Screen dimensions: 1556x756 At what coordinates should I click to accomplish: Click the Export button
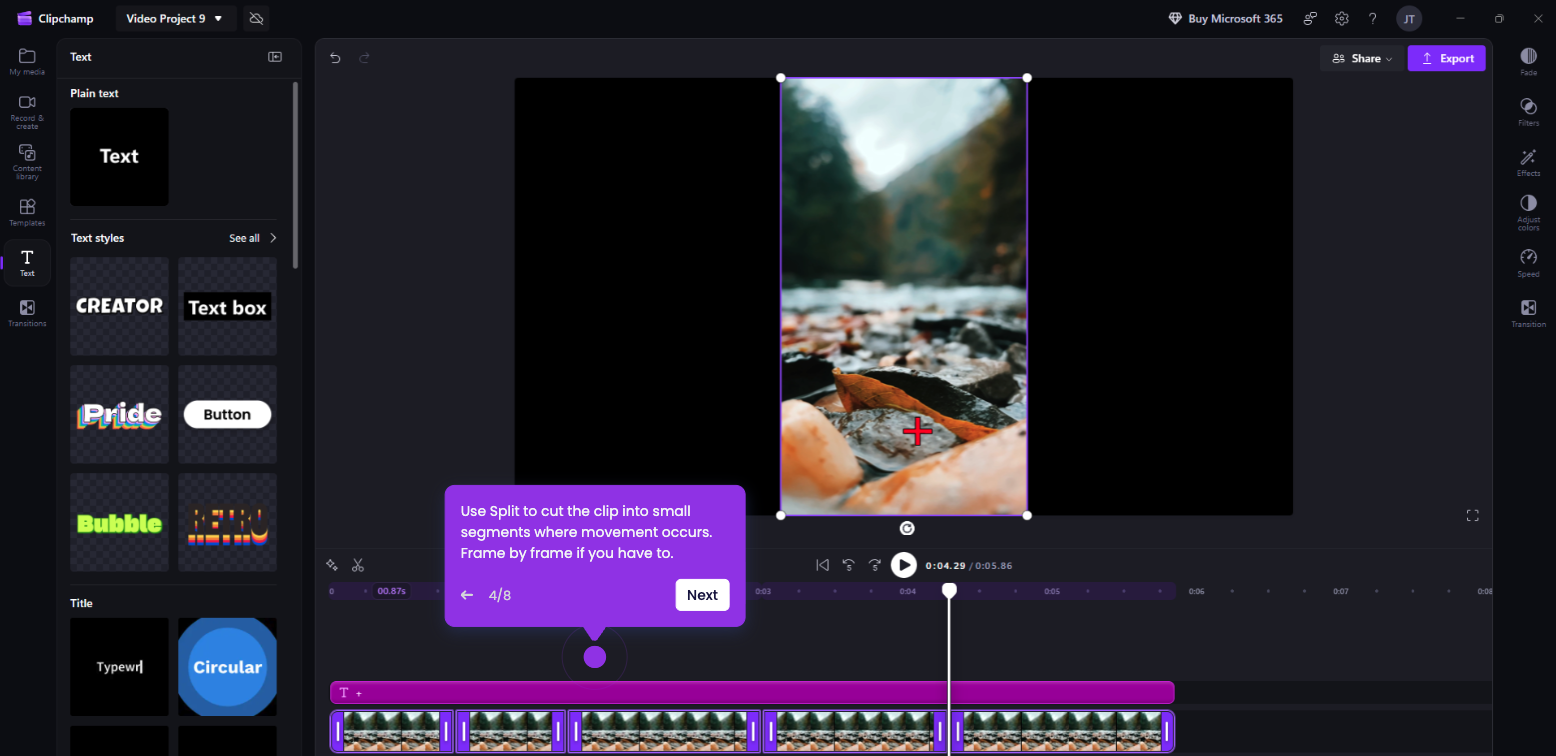1446,58
